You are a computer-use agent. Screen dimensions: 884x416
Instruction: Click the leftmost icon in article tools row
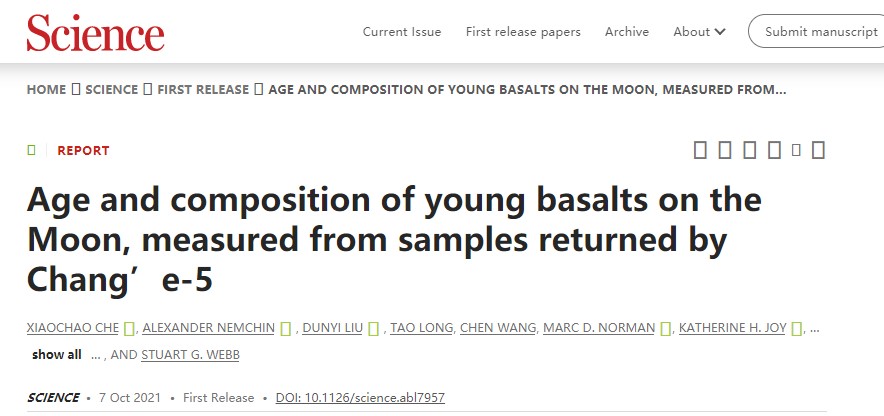(x=700, y=150)
